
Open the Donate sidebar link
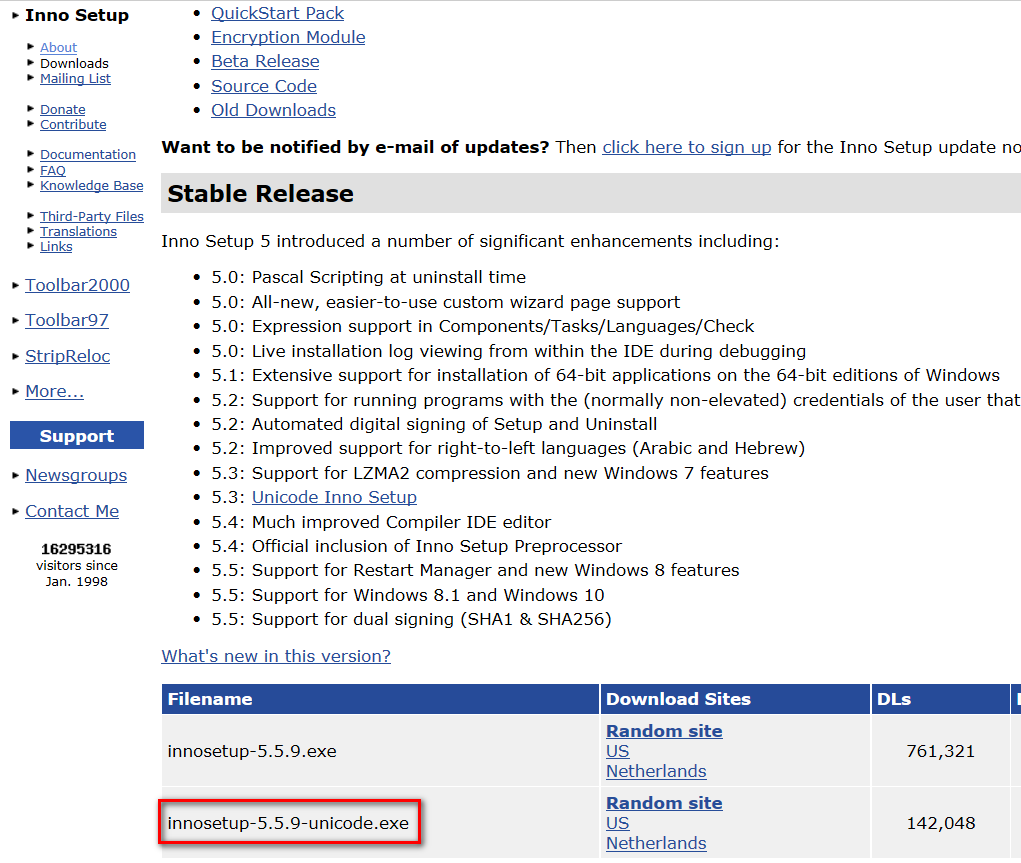[63, 109]
